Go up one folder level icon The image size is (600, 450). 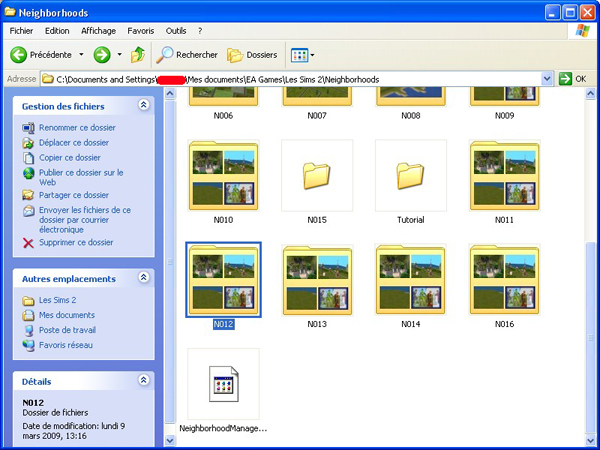pyautogui.click(x=138, y=55)
